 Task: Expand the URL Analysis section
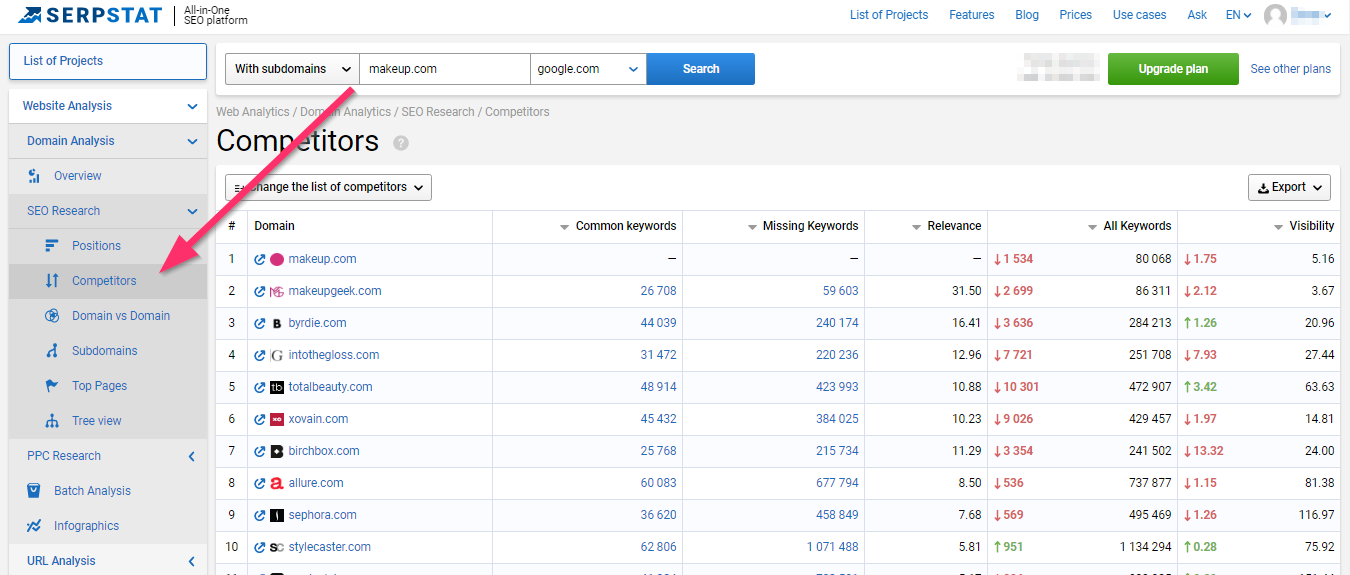[108, 561]
